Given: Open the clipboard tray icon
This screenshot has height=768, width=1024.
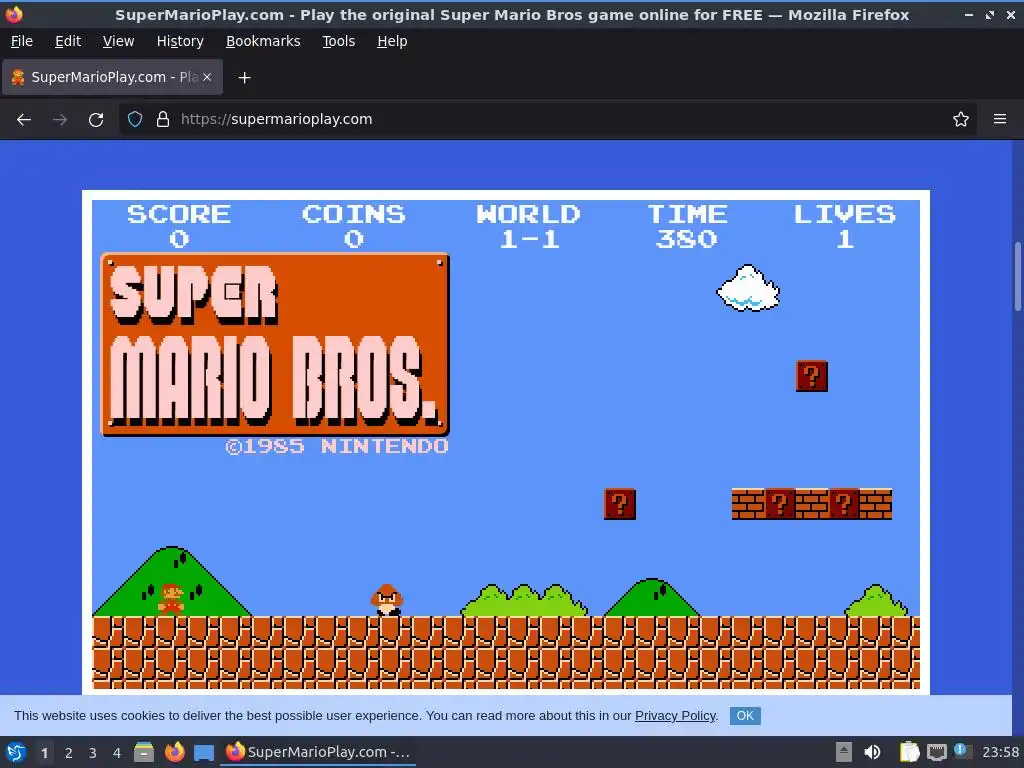Looking at the screenshot, I should pos(909,752).
